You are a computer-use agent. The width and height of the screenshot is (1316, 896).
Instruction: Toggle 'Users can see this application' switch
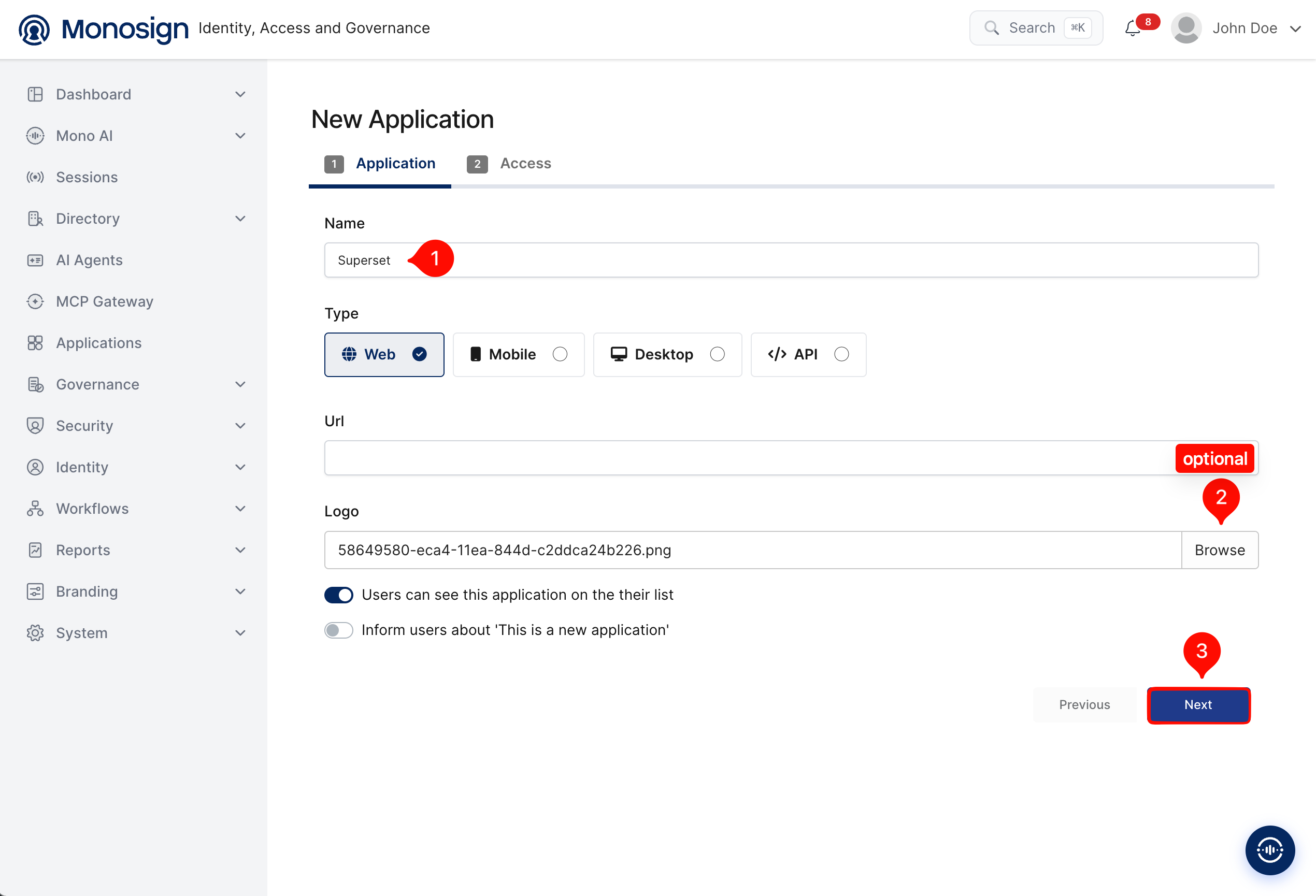[x=339, y=595]
